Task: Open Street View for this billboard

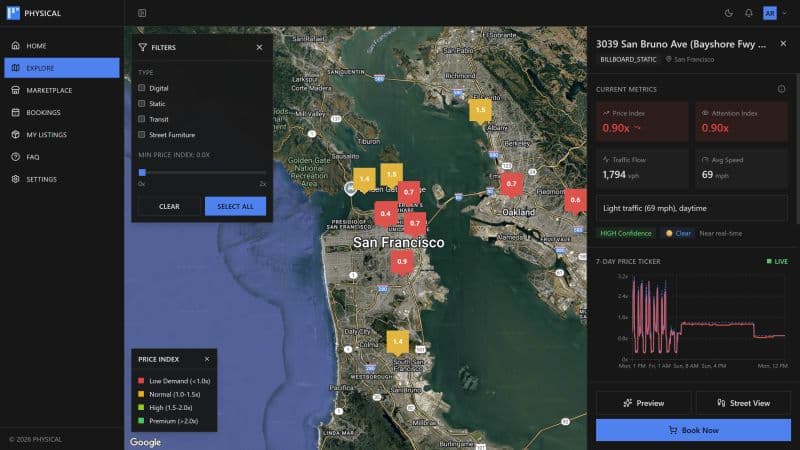Action: (743, 403)
